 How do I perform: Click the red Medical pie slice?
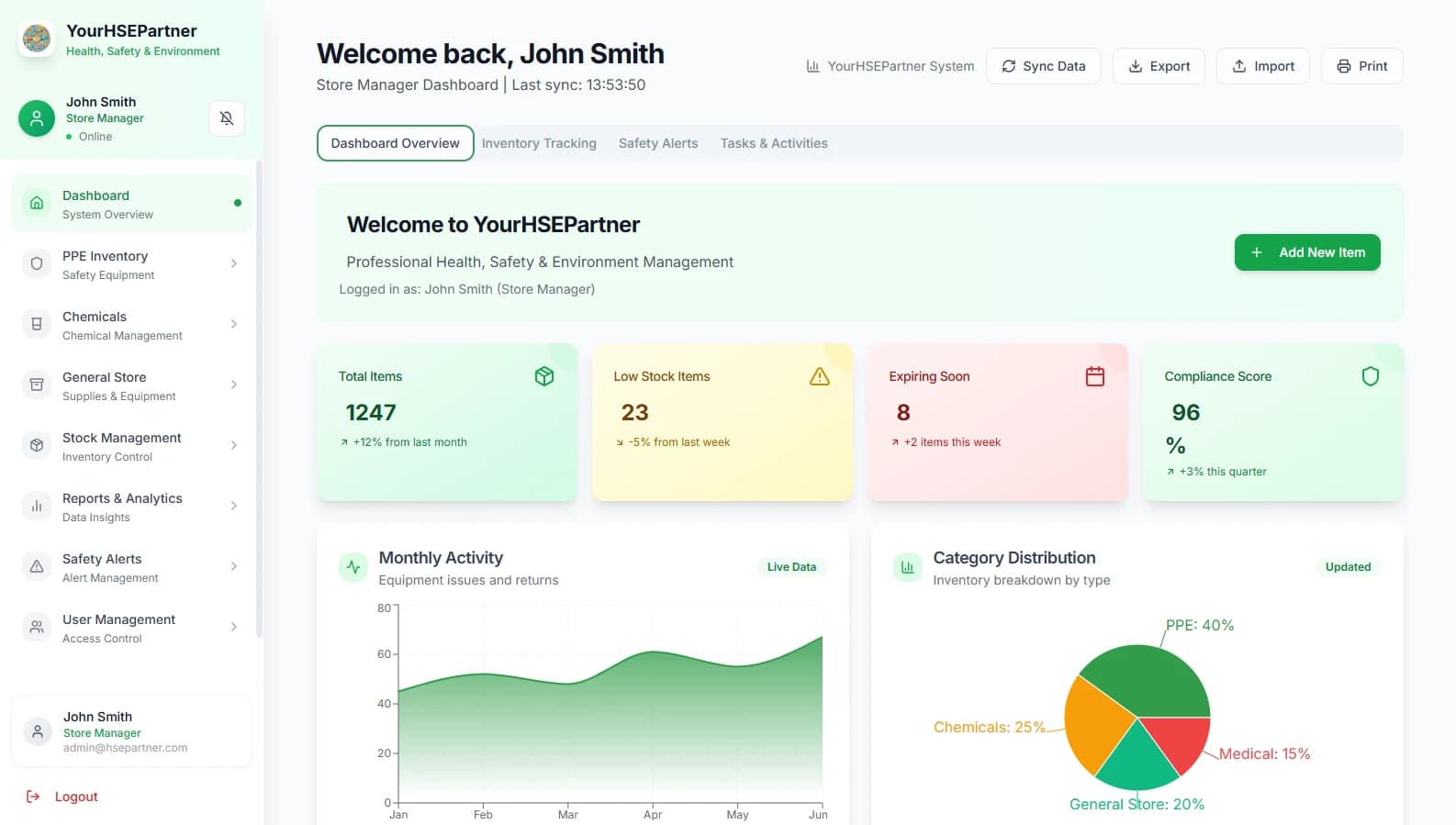1177,741
